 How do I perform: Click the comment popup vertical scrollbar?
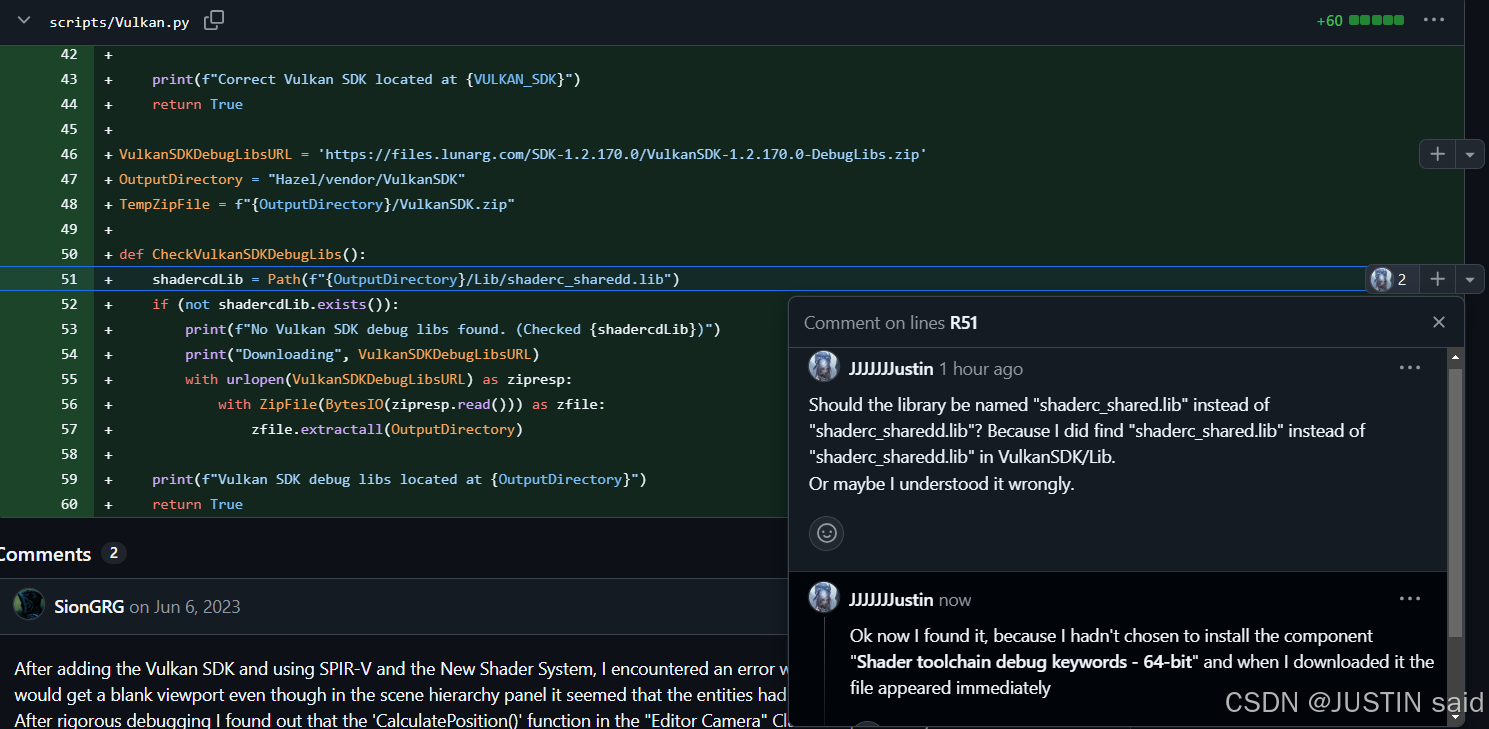(1455, 500)
